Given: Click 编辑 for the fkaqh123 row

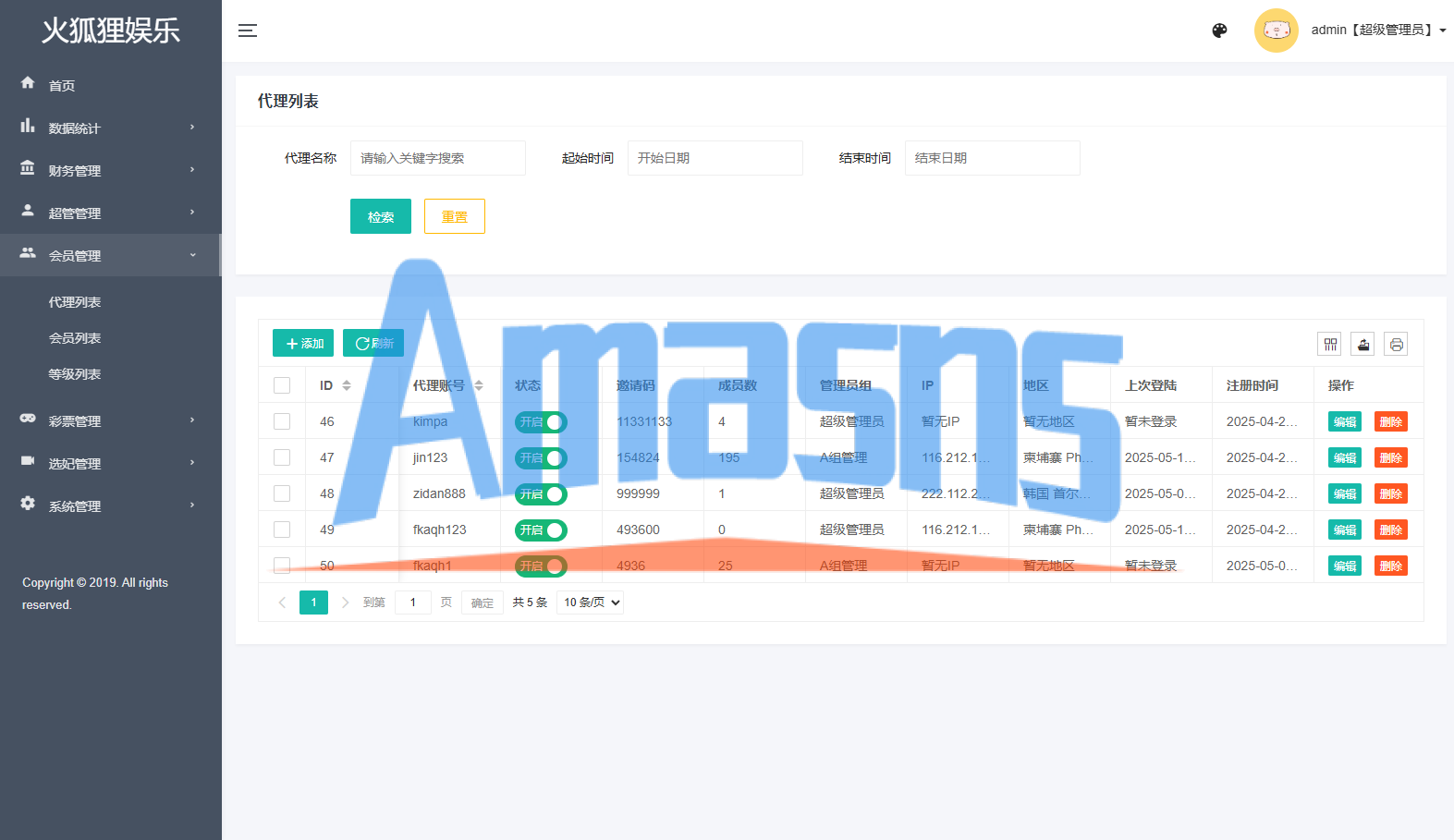Looking at the screenshot, I should 1345,530.
